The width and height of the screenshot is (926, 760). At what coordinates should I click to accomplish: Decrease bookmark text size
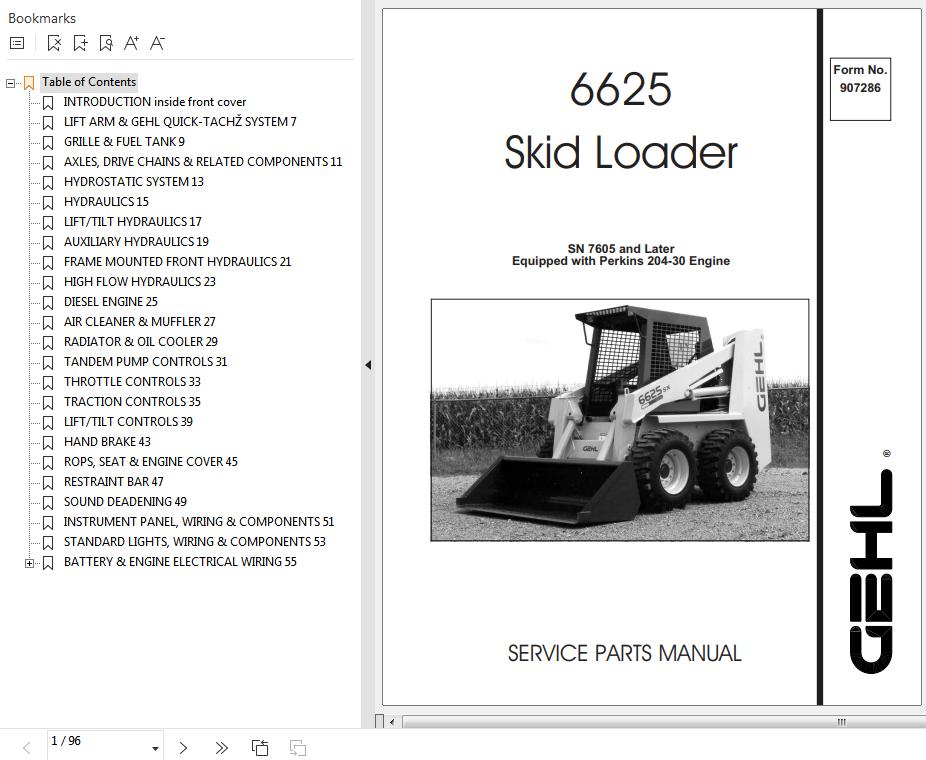coord(157,43)
